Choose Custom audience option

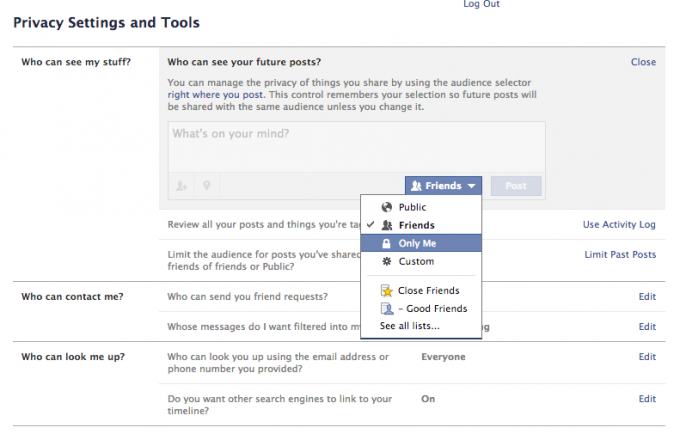point(421,261)
